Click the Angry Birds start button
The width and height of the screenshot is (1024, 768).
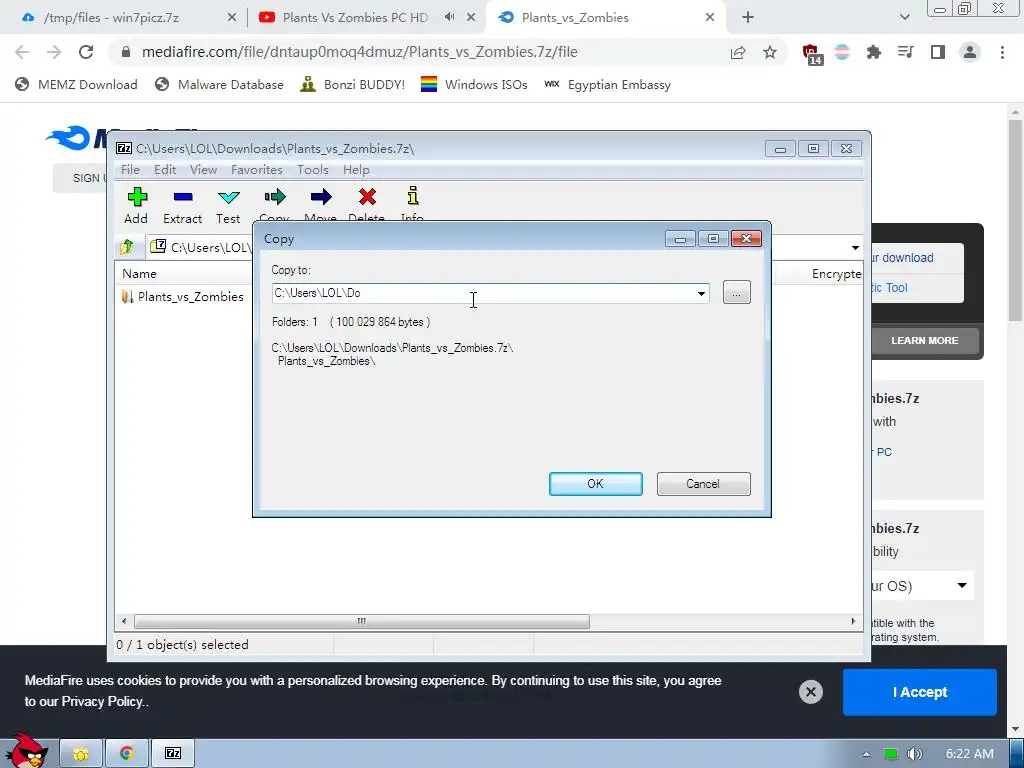[26, 750]
